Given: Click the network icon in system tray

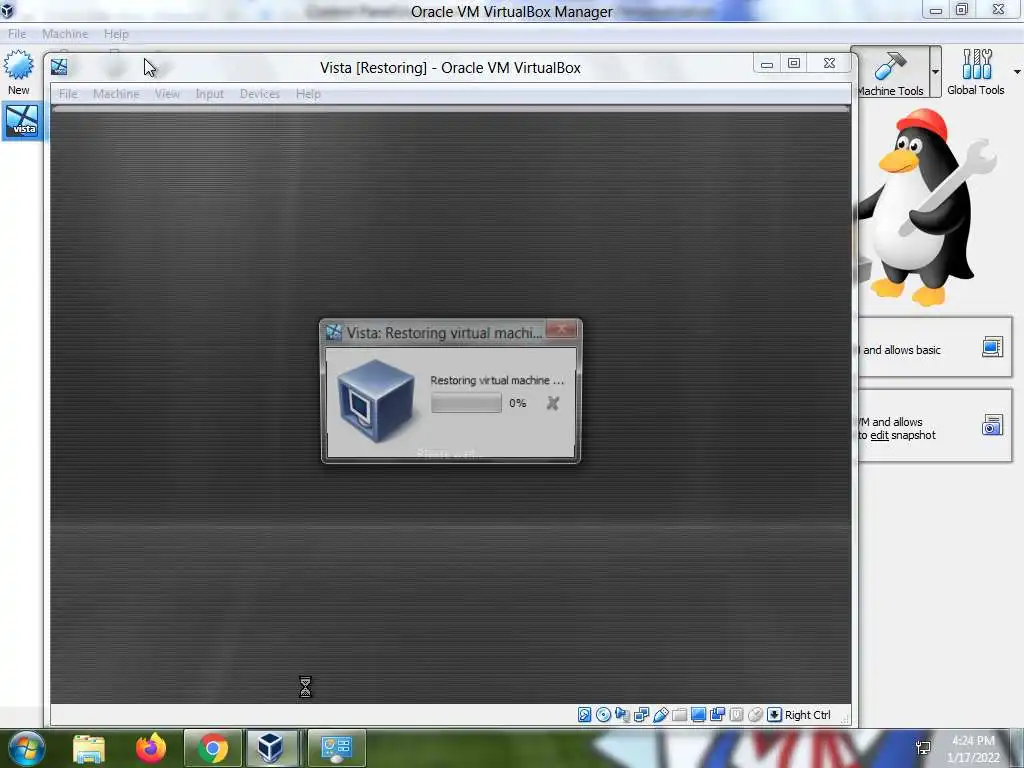Looking at the screenshot, I should 923,748.
